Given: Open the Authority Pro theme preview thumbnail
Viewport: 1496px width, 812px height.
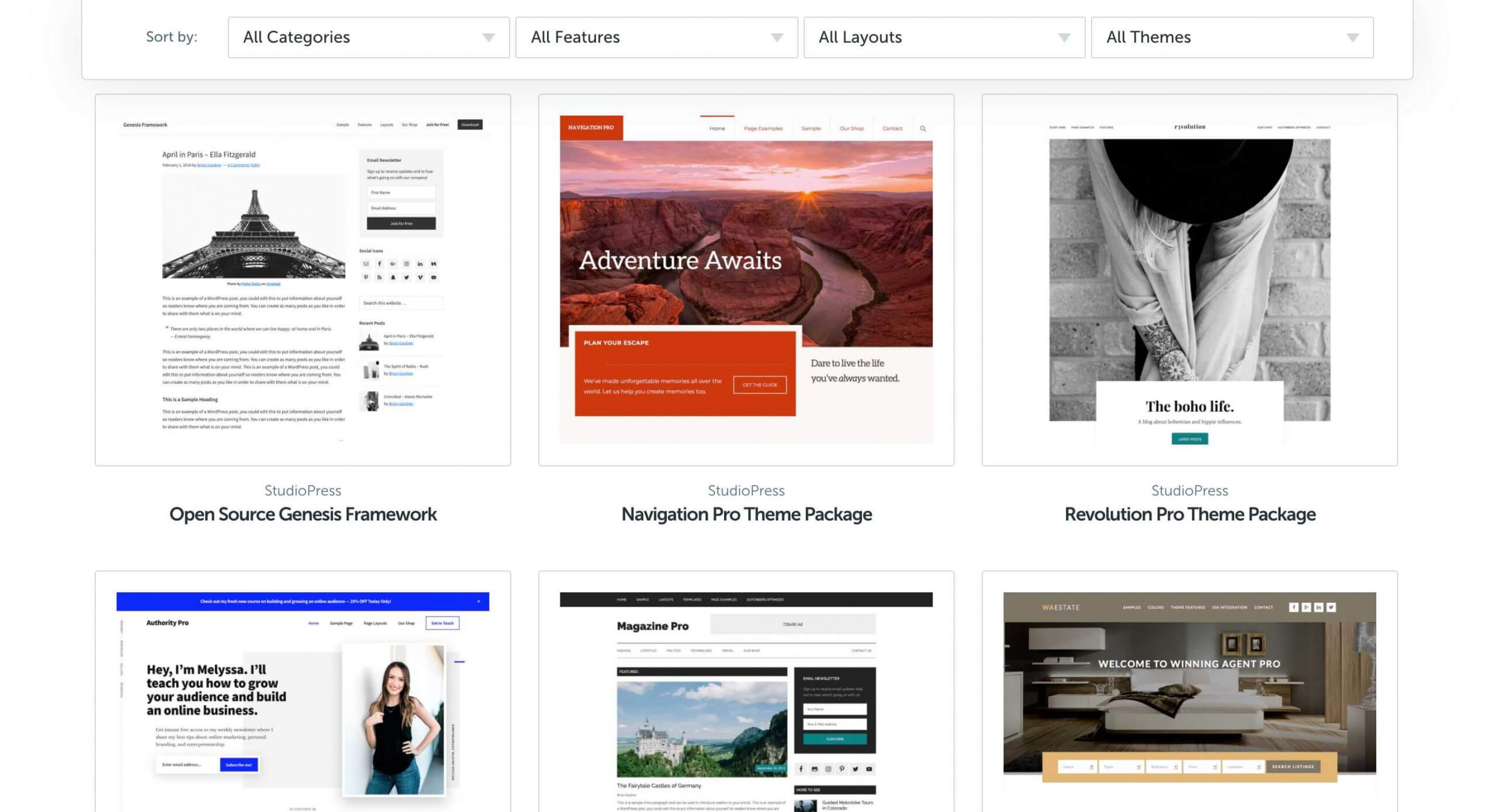Looking at the screenshot, I should click(303, 692).
